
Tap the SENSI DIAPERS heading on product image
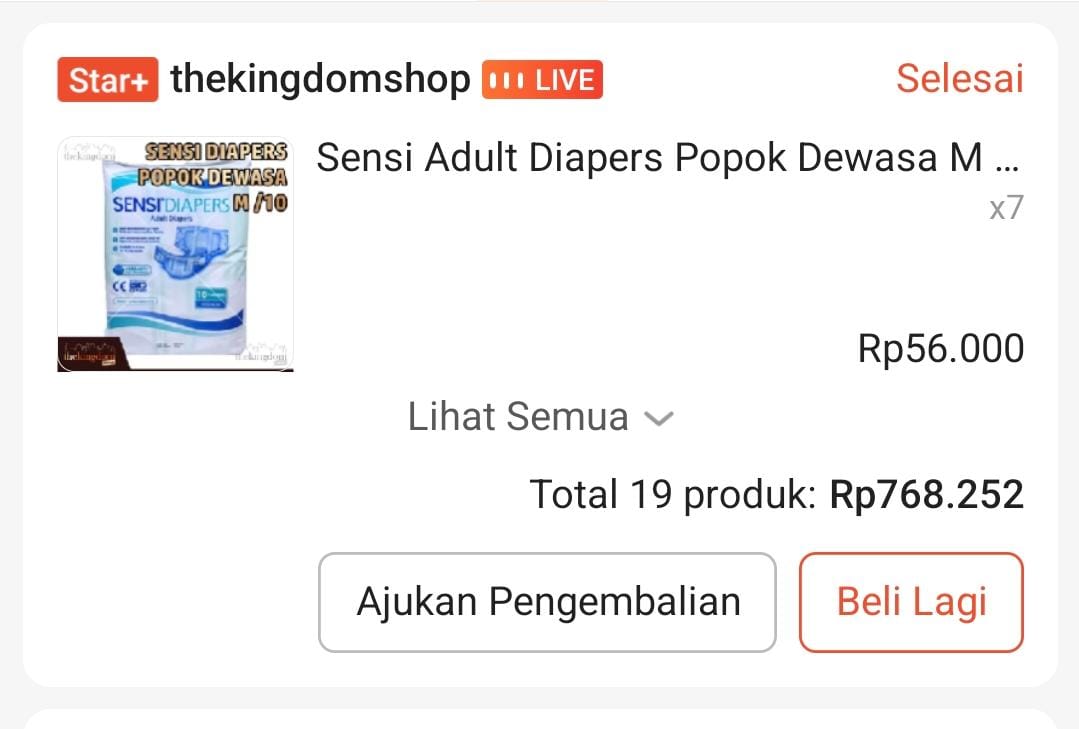point(216,151)
